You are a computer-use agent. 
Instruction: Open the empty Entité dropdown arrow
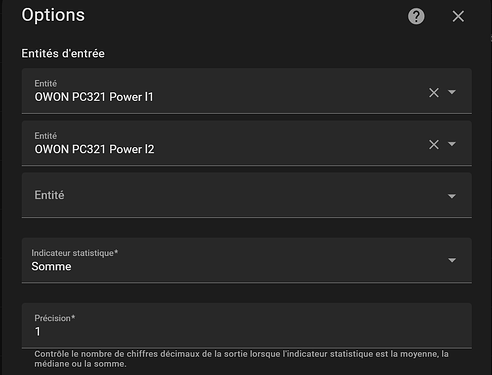452,196
